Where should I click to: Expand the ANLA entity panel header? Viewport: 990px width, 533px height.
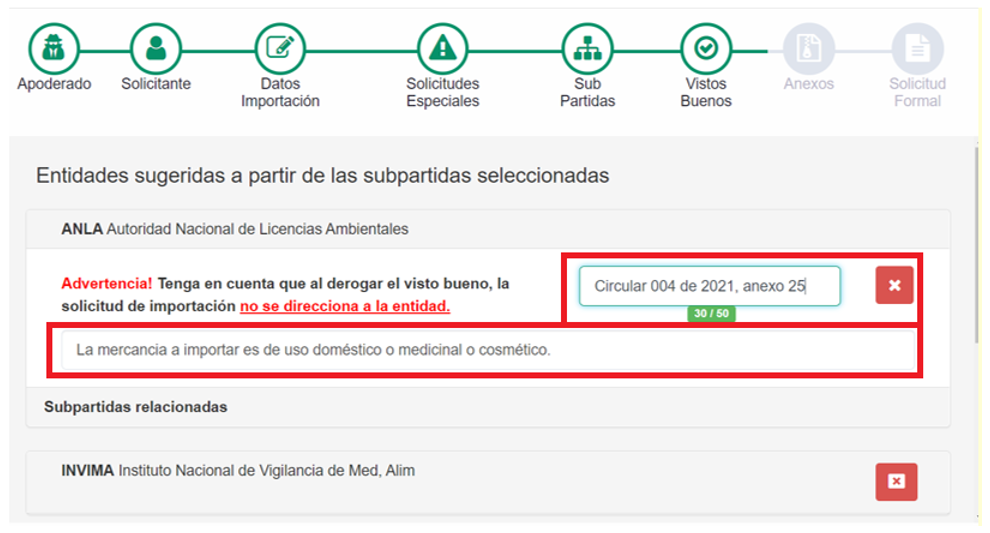point(235,229)
